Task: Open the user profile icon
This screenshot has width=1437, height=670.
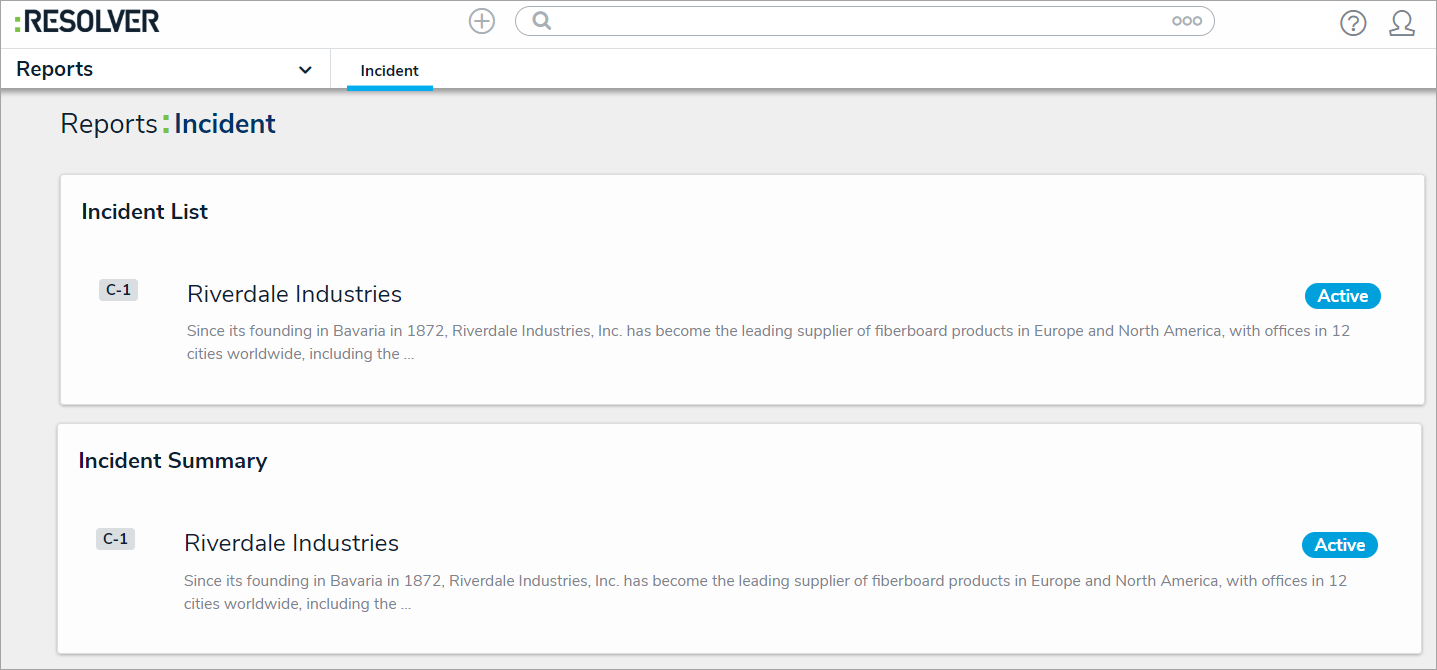Action: [x=1402, y=23]
